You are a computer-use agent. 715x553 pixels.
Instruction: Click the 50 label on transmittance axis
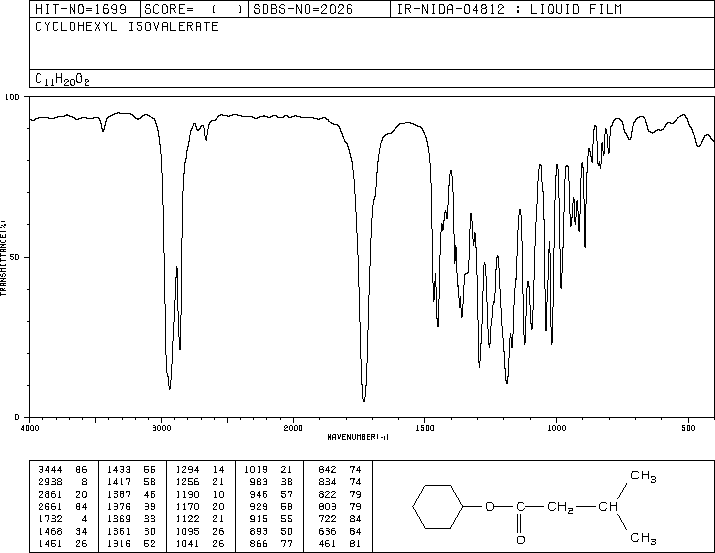[15, 257]
